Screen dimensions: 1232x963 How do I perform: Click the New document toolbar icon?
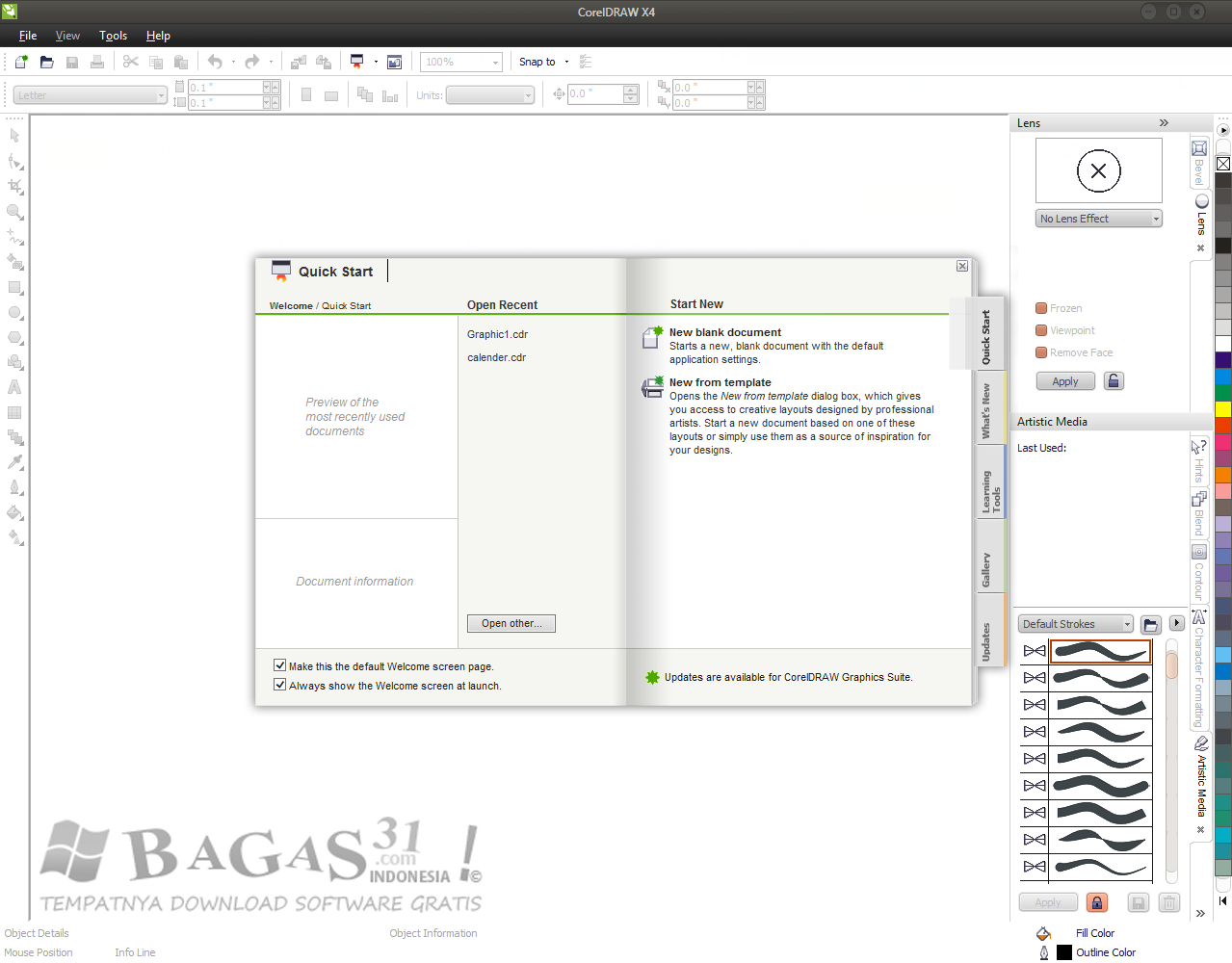tap(21, 62)
